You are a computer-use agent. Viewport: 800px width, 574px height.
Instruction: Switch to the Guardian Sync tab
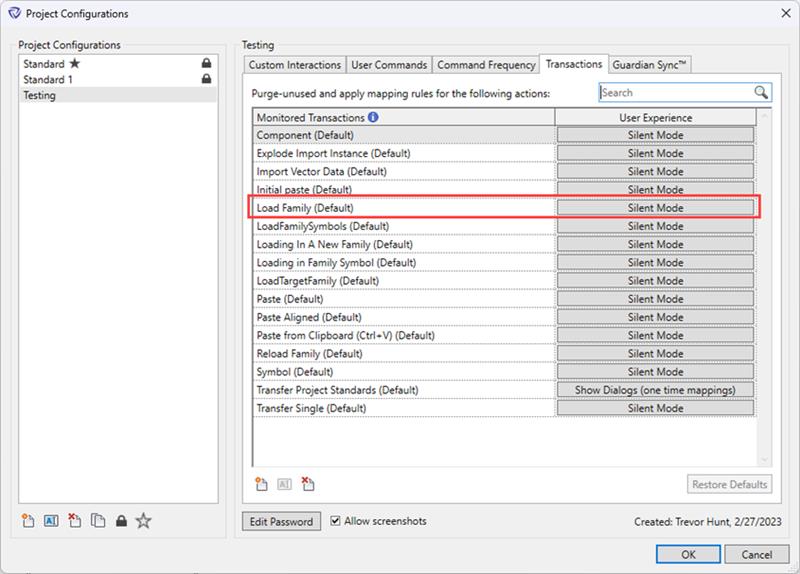651,65
